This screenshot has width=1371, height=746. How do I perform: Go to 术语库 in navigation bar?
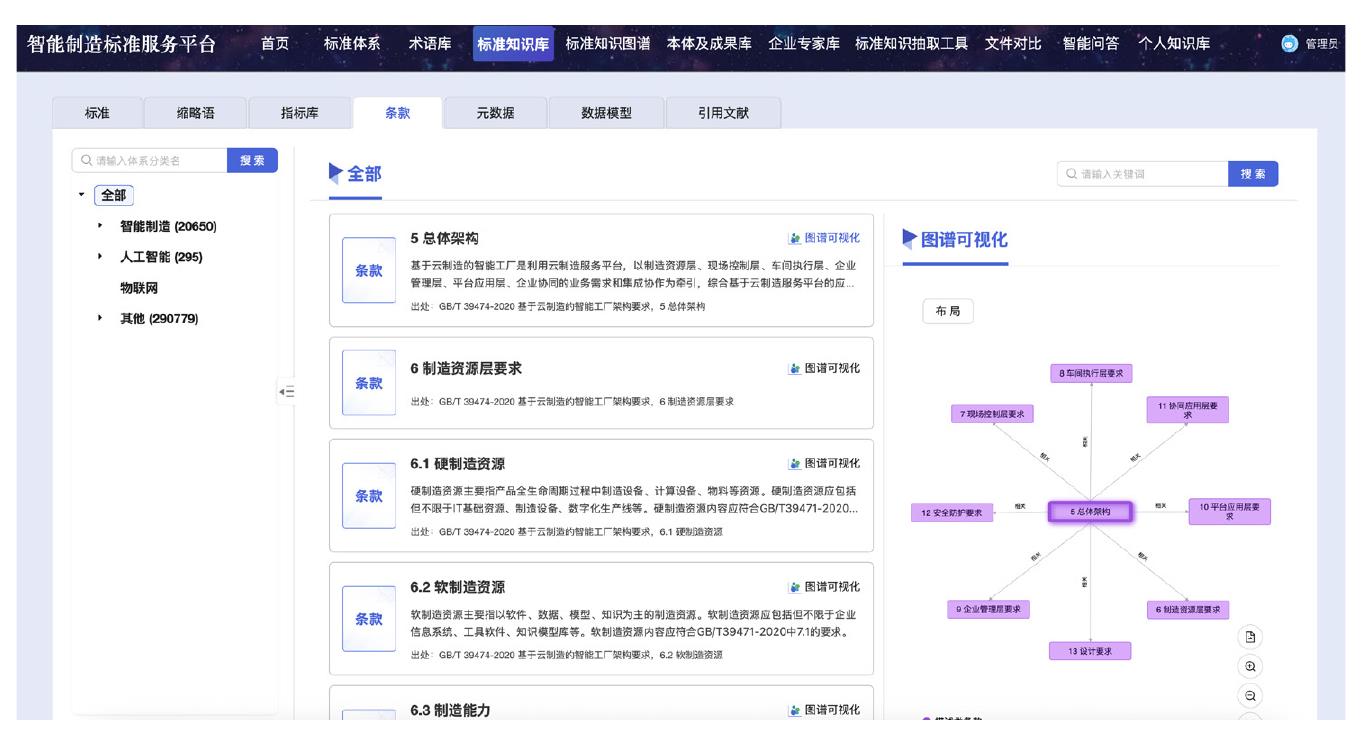pyautogui.click(x=429, y=44)
